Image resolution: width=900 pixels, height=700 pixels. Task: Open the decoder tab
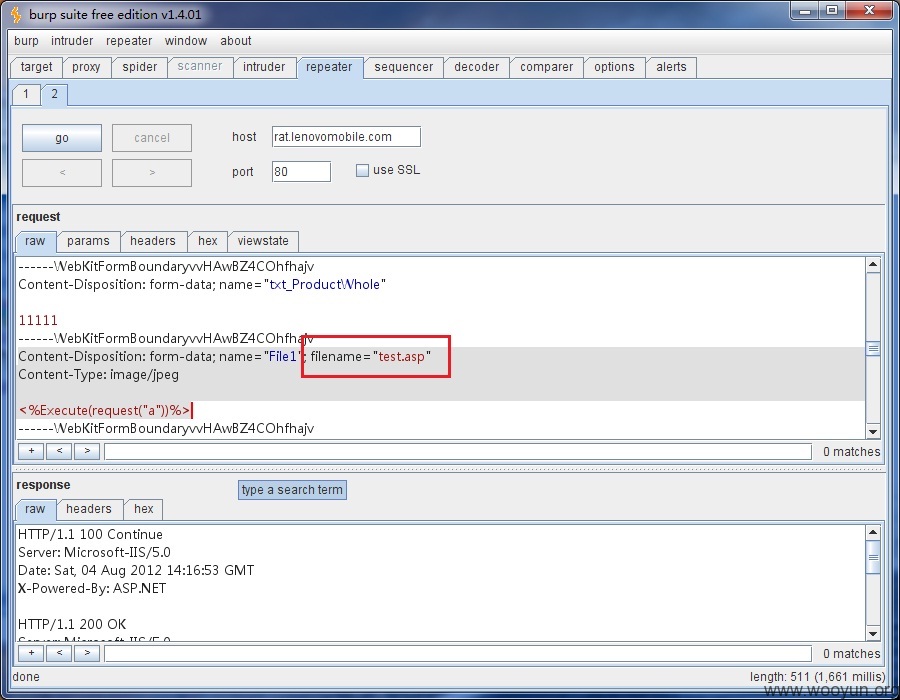tap(476, 67)
